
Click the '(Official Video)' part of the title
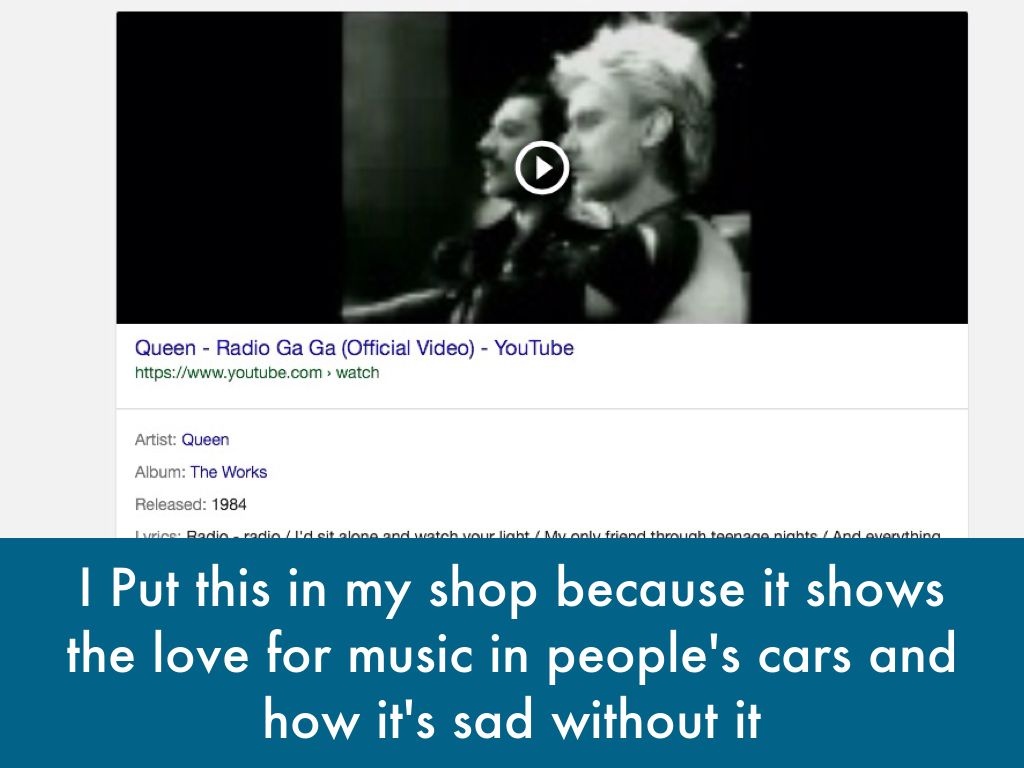408,348
